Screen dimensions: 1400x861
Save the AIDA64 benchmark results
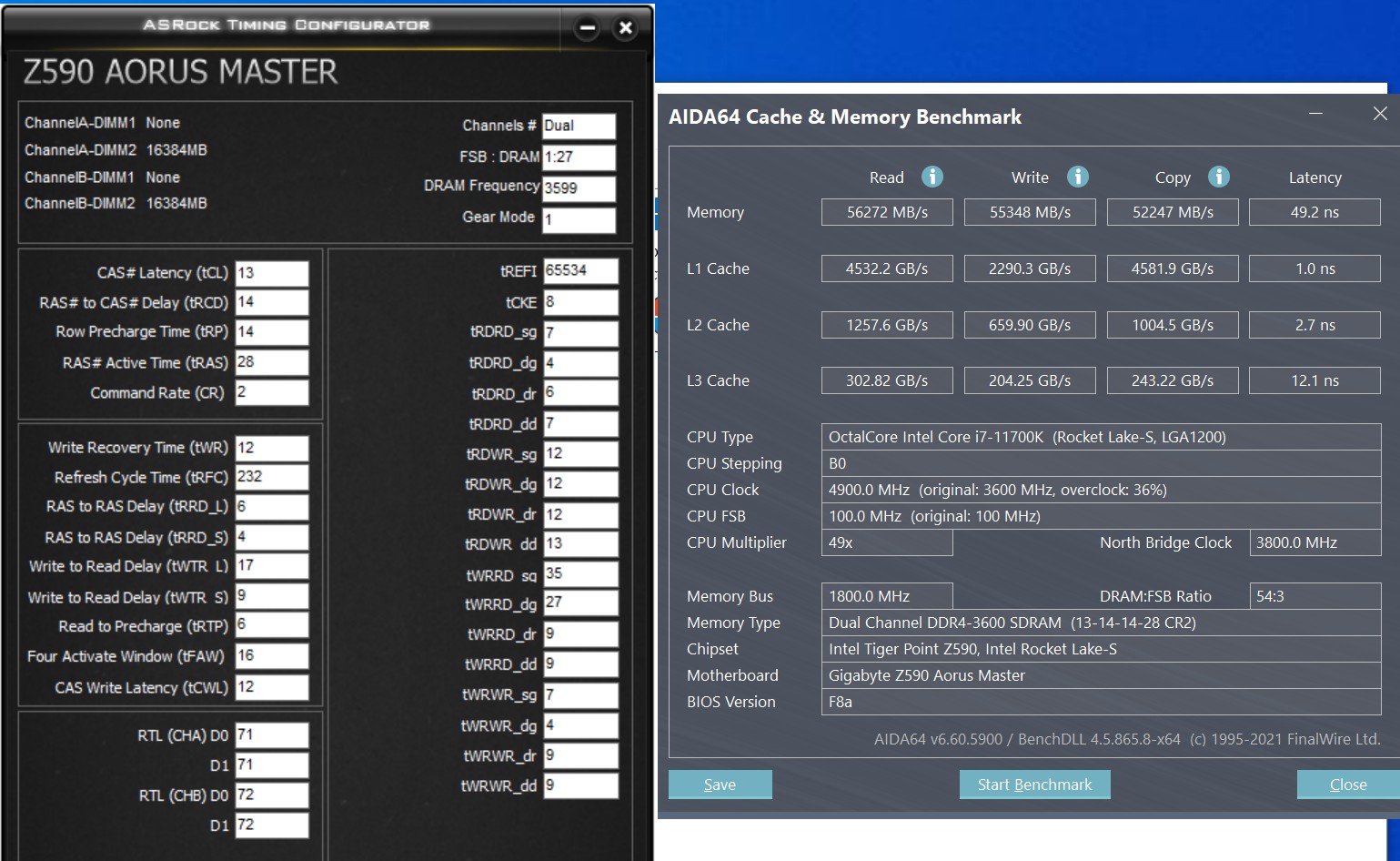720,785
